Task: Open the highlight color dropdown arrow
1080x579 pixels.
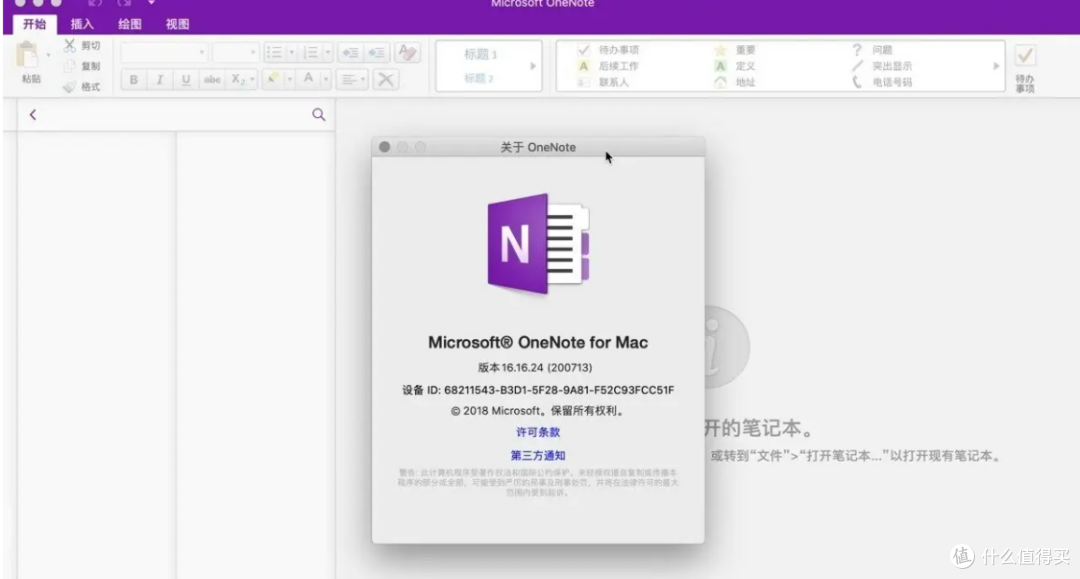Action: (x=289, y=79)
